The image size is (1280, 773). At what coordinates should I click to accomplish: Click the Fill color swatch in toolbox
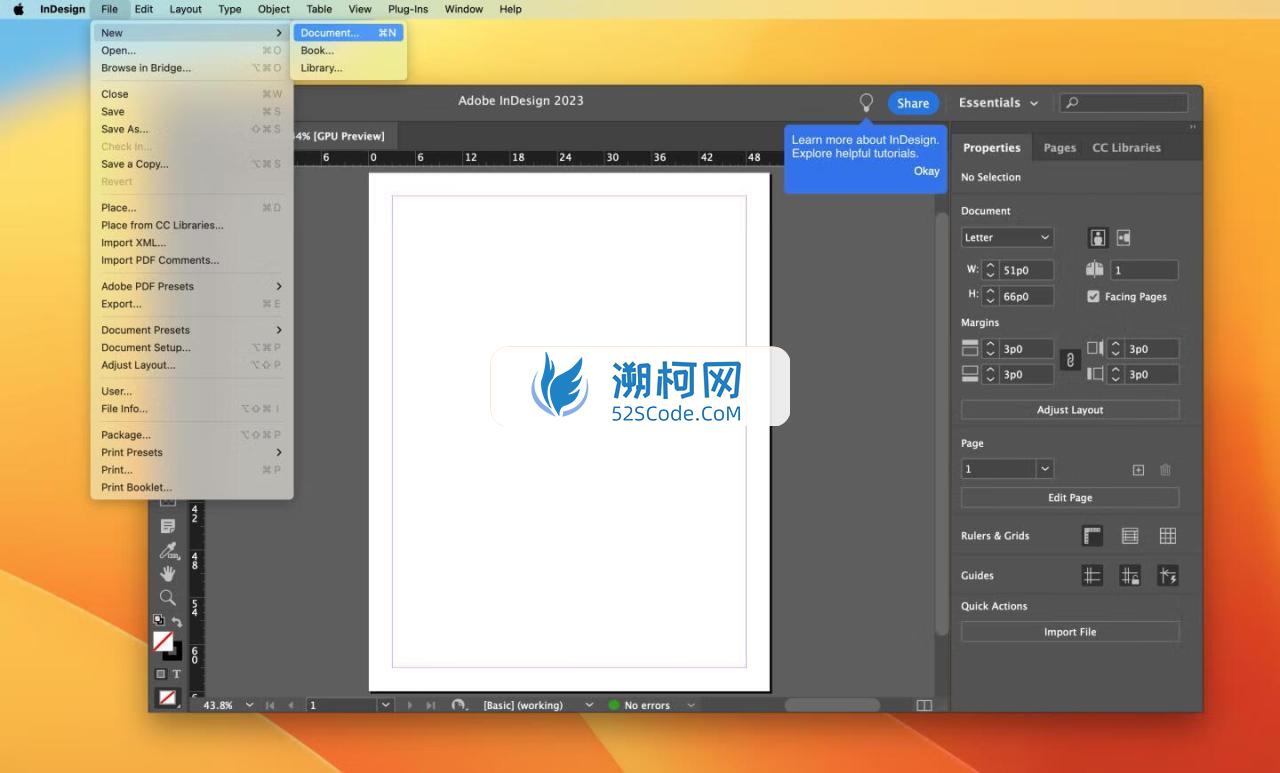[x=163, y=641]
